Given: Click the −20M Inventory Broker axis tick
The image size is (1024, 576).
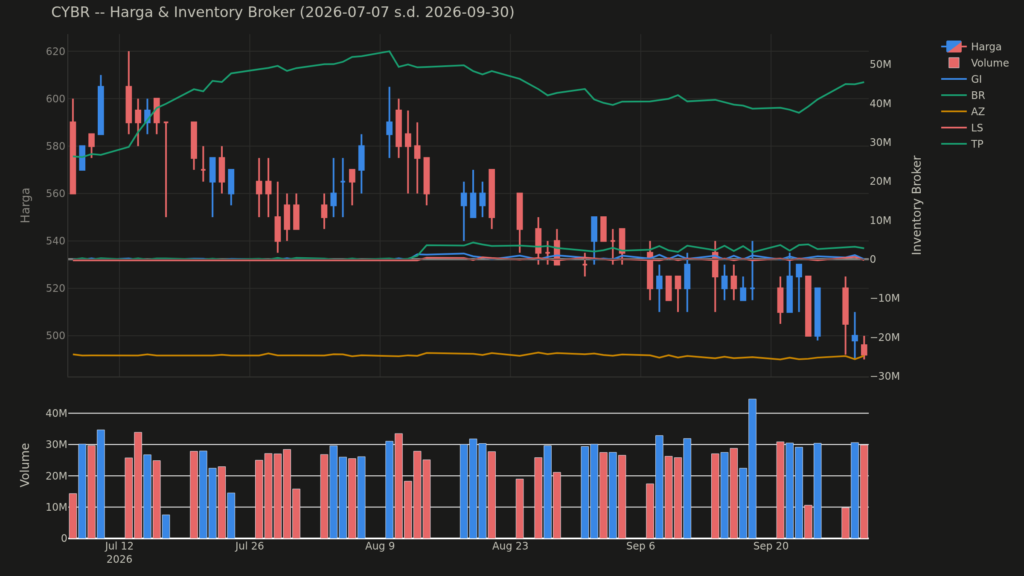Looking at the screenshot, I should tap(884, 337).
